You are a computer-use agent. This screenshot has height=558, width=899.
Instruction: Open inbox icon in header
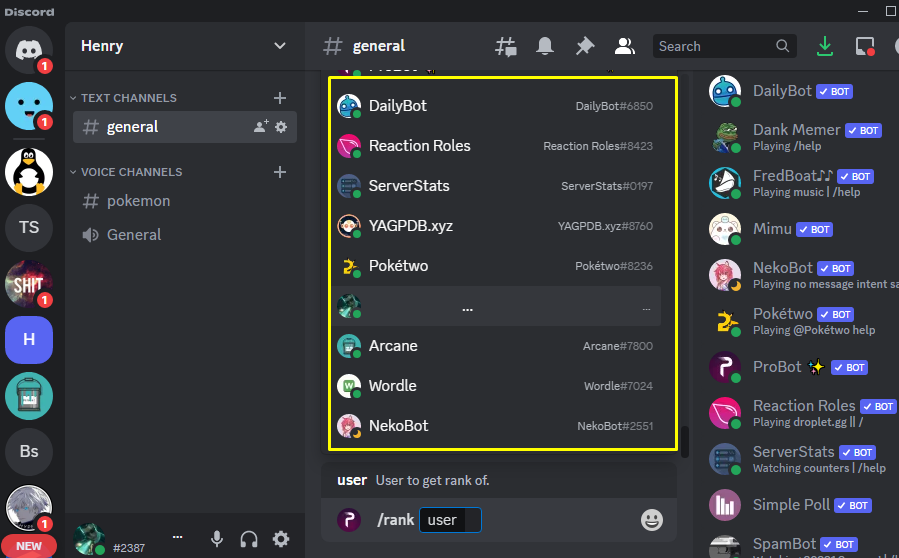point(865,46)
